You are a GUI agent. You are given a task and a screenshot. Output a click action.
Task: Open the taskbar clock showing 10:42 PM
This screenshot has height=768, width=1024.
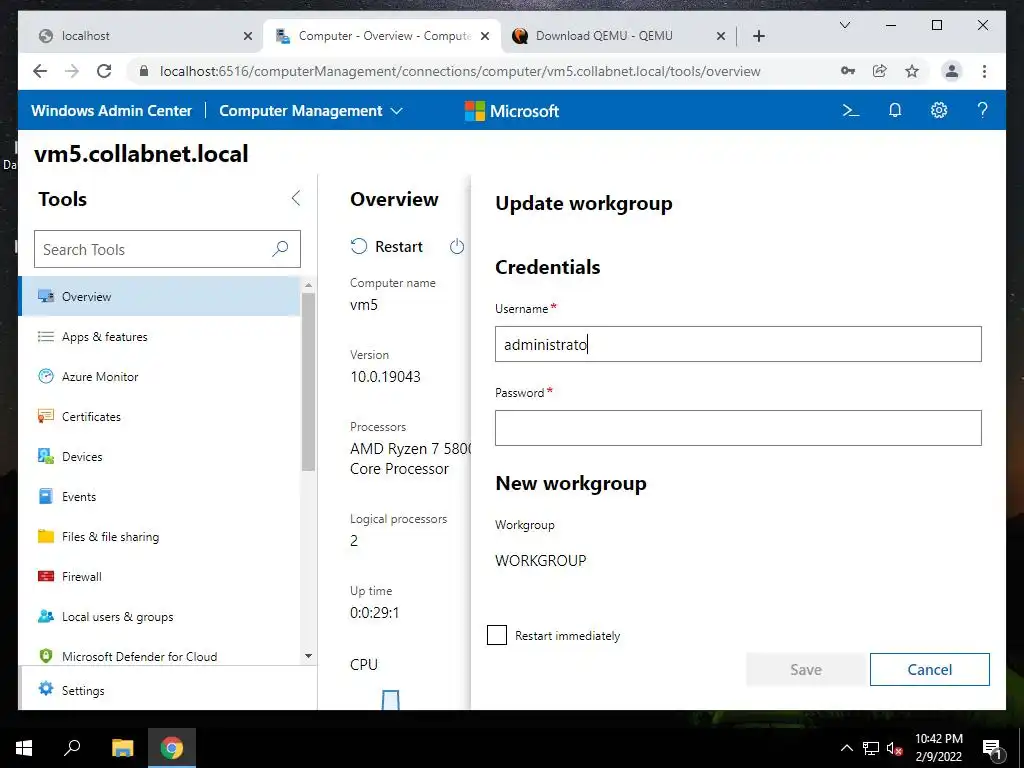pyautogui.click(x=938, y=748)
